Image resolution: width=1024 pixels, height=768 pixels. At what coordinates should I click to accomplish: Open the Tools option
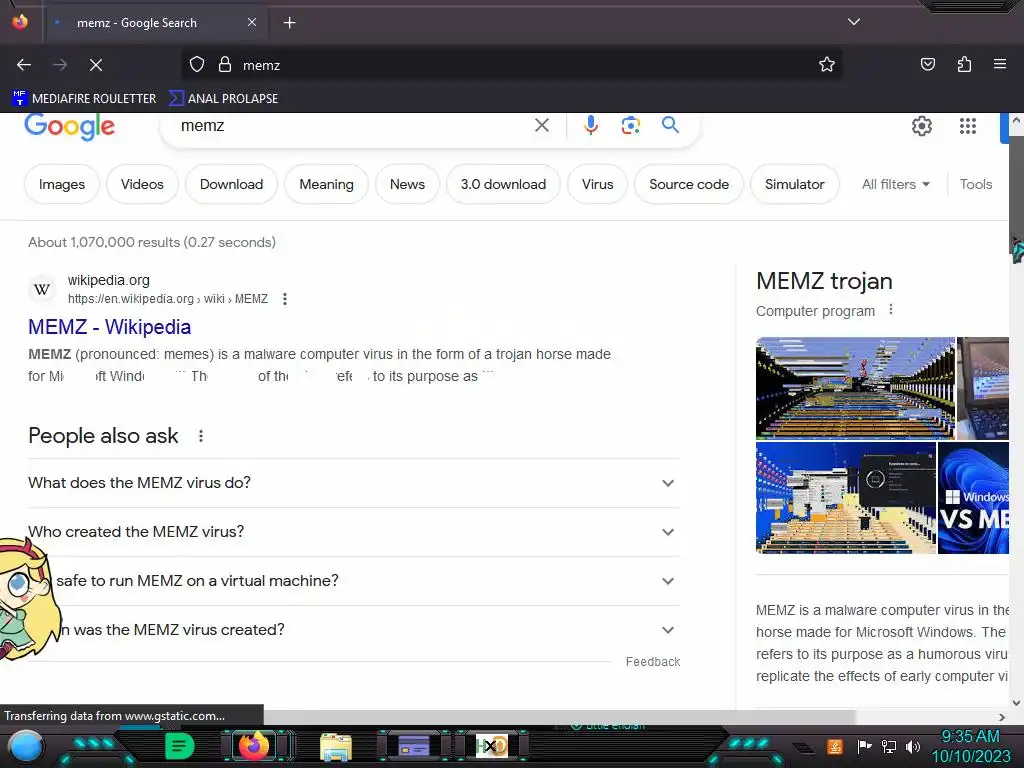(976, 184)
